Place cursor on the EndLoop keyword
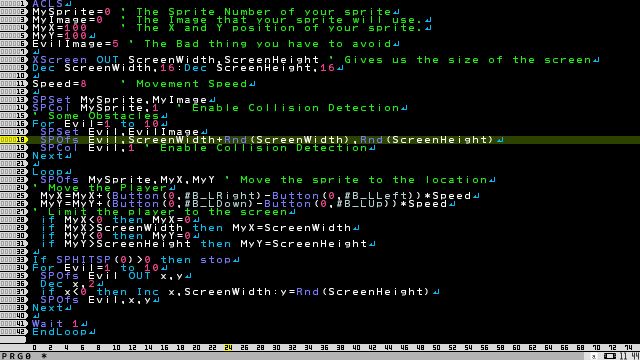640x360 pixels. click(60, 331)
